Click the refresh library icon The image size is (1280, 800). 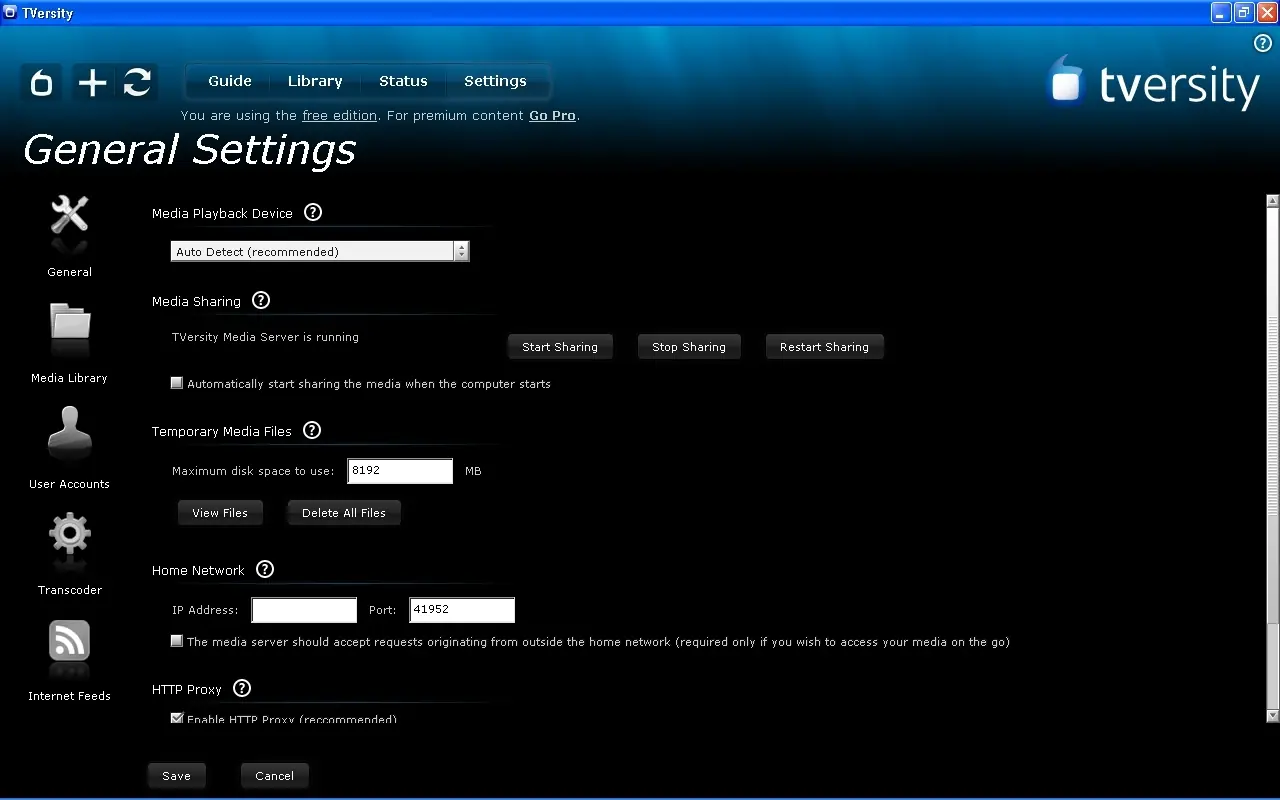coord(137,82)
